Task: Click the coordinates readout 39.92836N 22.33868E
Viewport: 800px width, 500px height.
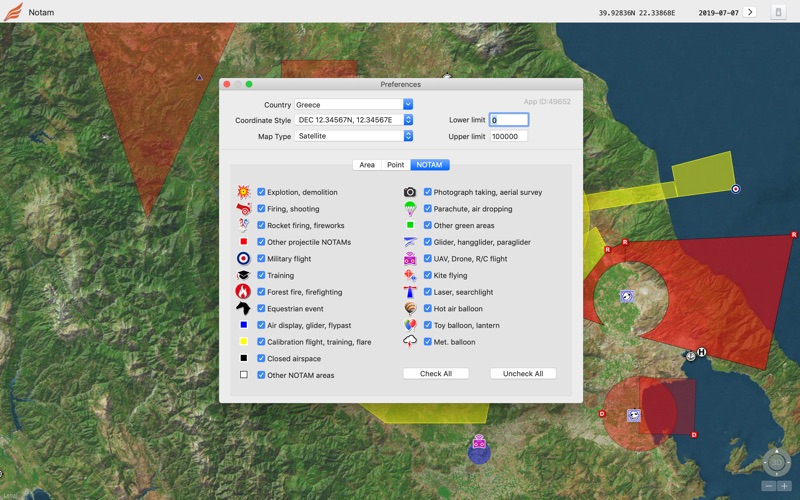Action: 637,13
